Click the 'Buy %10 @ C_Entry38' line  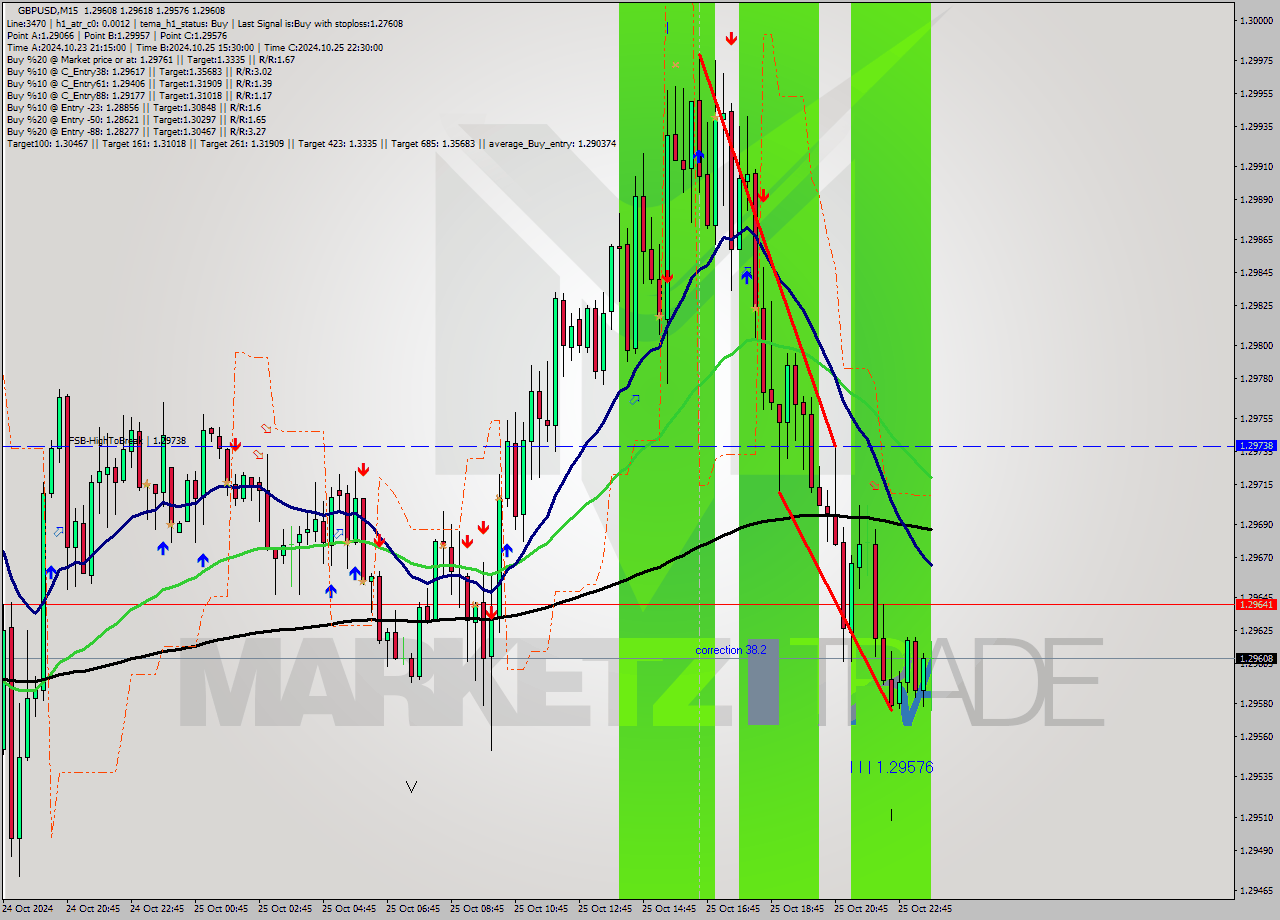[139, 71]
